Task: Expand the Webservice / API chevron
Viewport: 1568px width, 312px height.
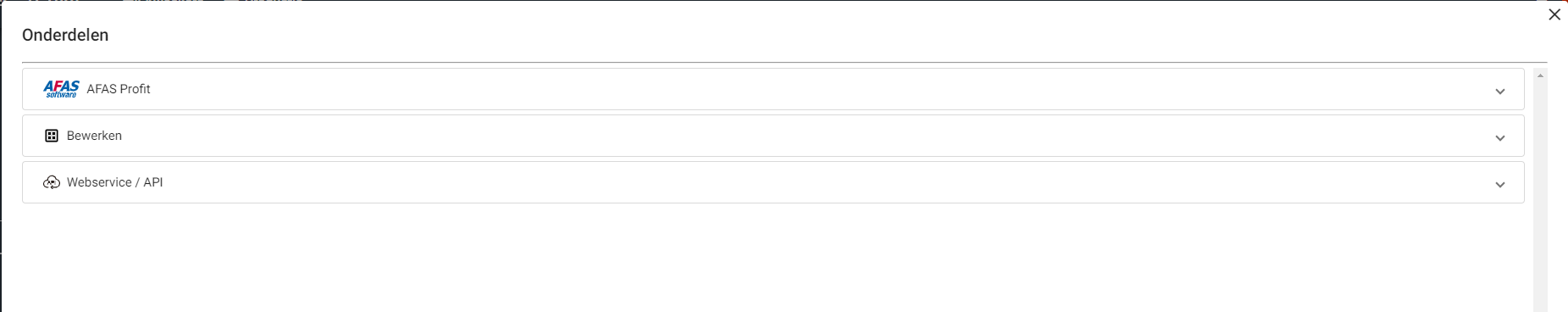Action: [1500, 185]
